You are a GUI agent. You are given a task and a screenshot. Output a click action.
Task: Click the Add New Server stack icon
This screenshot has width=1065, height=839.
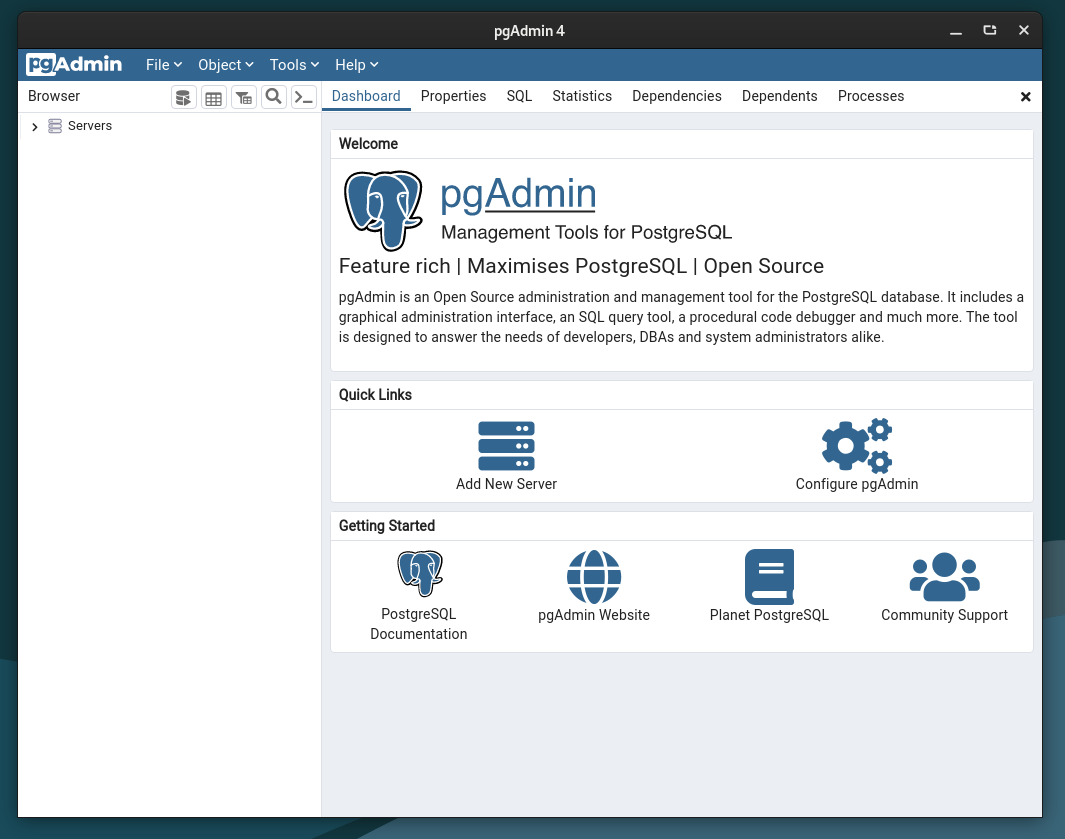pos(506,446)
